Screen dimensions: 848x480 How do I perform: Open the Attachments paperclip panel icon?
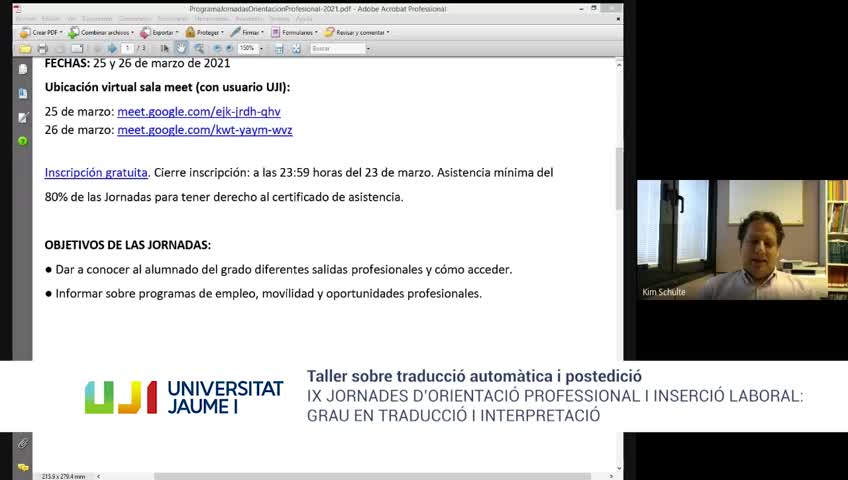point(23,444)
